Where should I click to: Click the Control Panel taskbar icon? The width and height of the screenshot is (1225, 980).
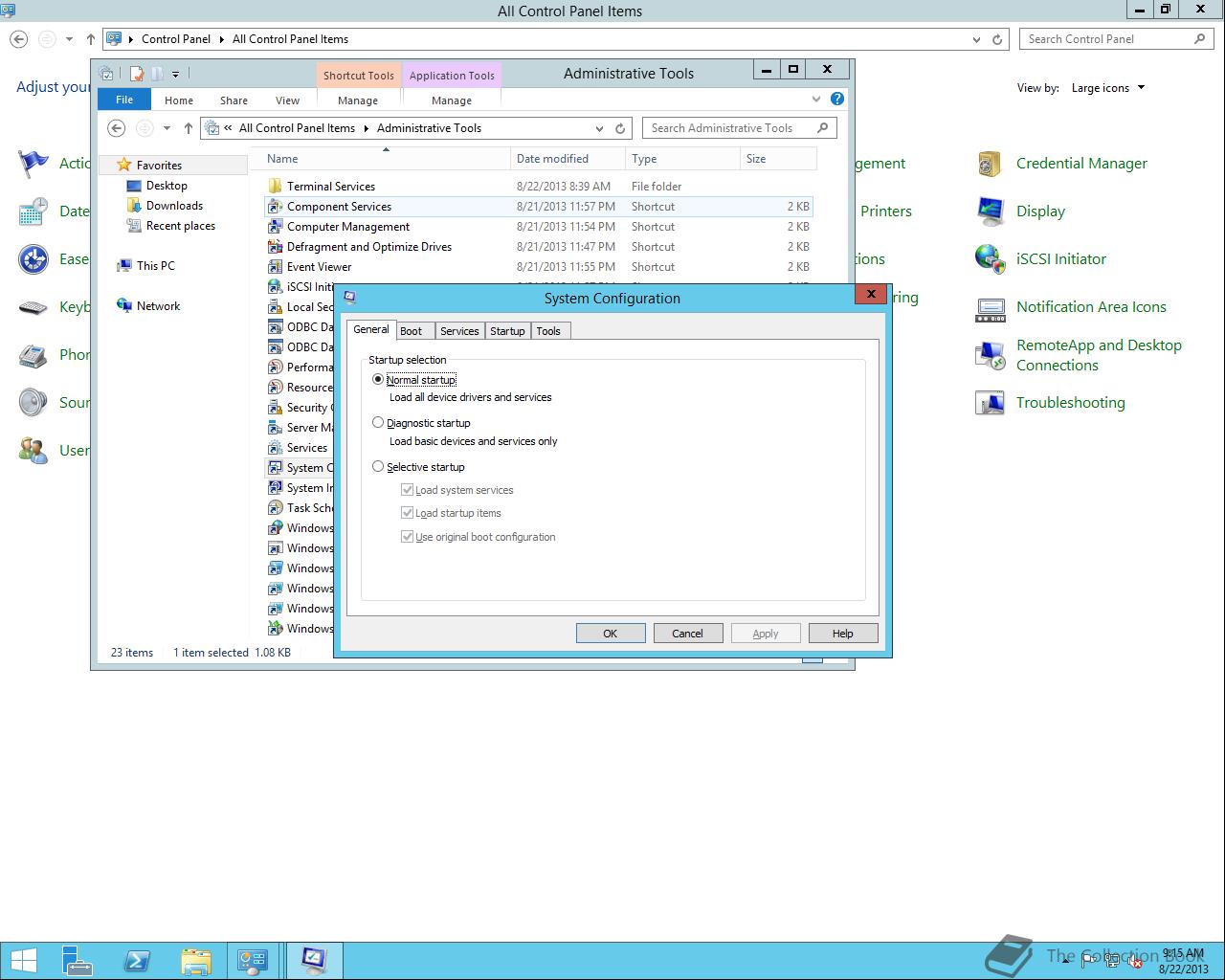(254, 961)
